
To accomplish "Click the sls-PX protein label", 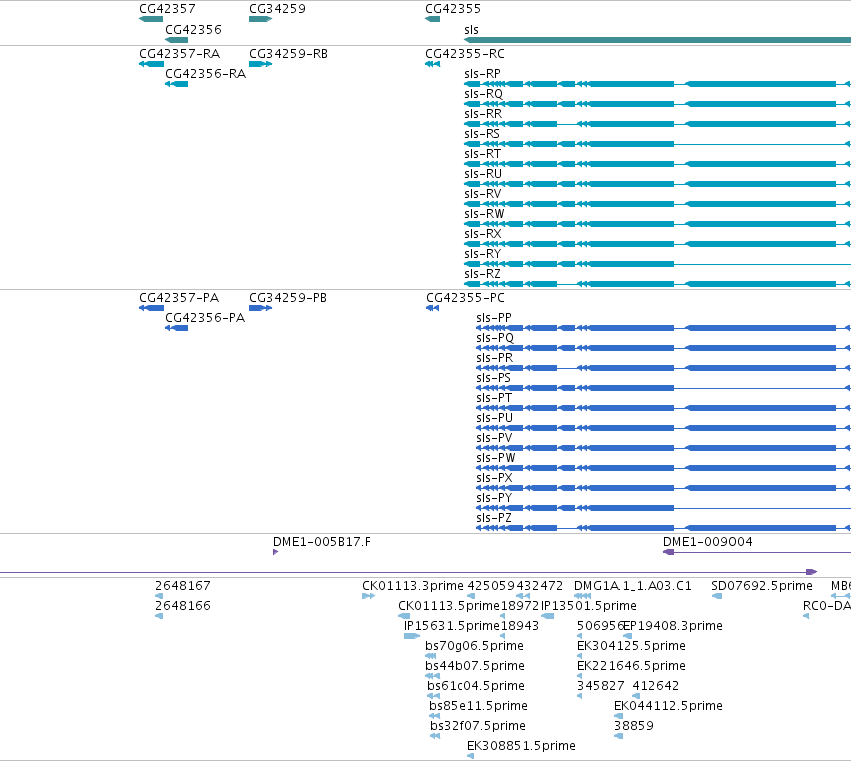I will click(494, 478).
